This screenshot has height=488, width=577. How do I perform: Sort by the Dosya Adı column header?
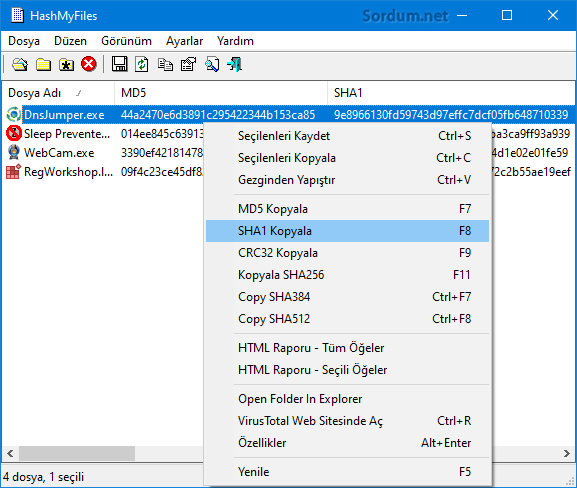coord(58,93)
